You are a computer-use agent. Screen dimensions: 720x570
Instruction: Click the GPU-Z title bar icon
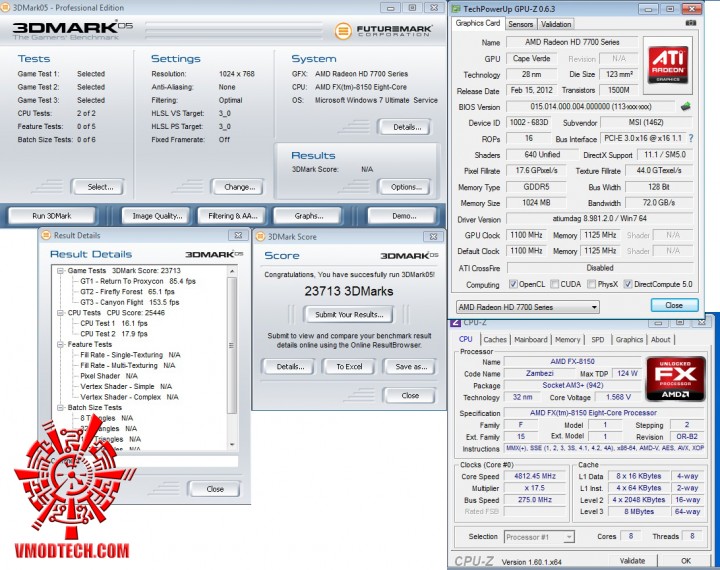[x=456, y=9]
